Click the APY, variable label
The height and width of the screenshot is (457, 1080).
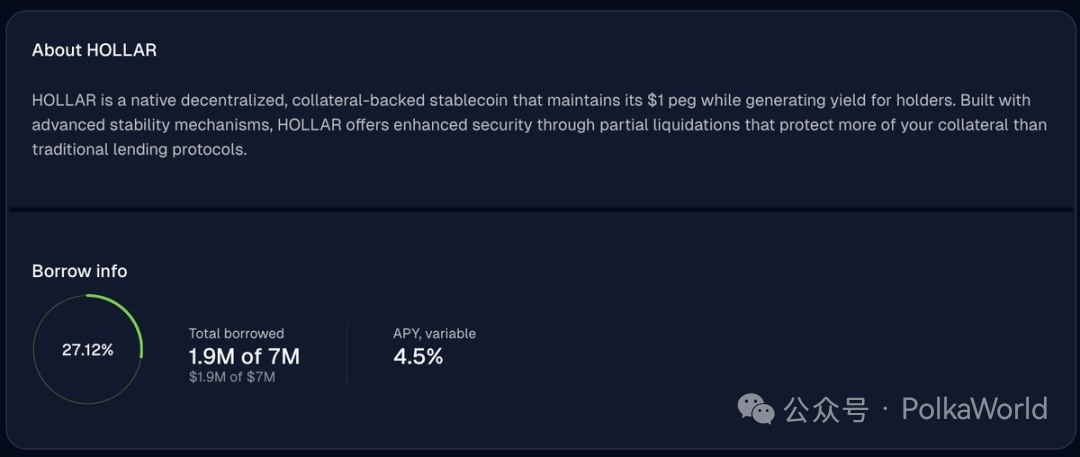(x=434, y=334)
